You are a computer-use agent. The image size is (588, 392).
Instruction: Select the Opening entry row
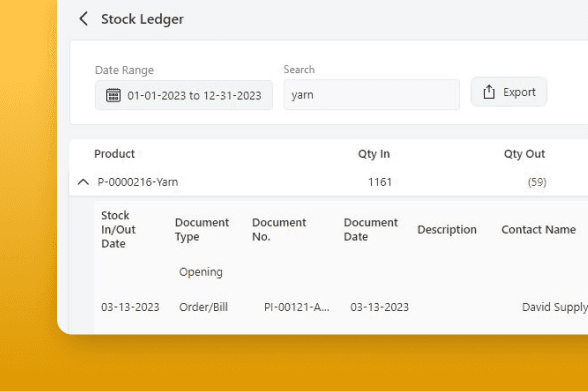point(341,272)
